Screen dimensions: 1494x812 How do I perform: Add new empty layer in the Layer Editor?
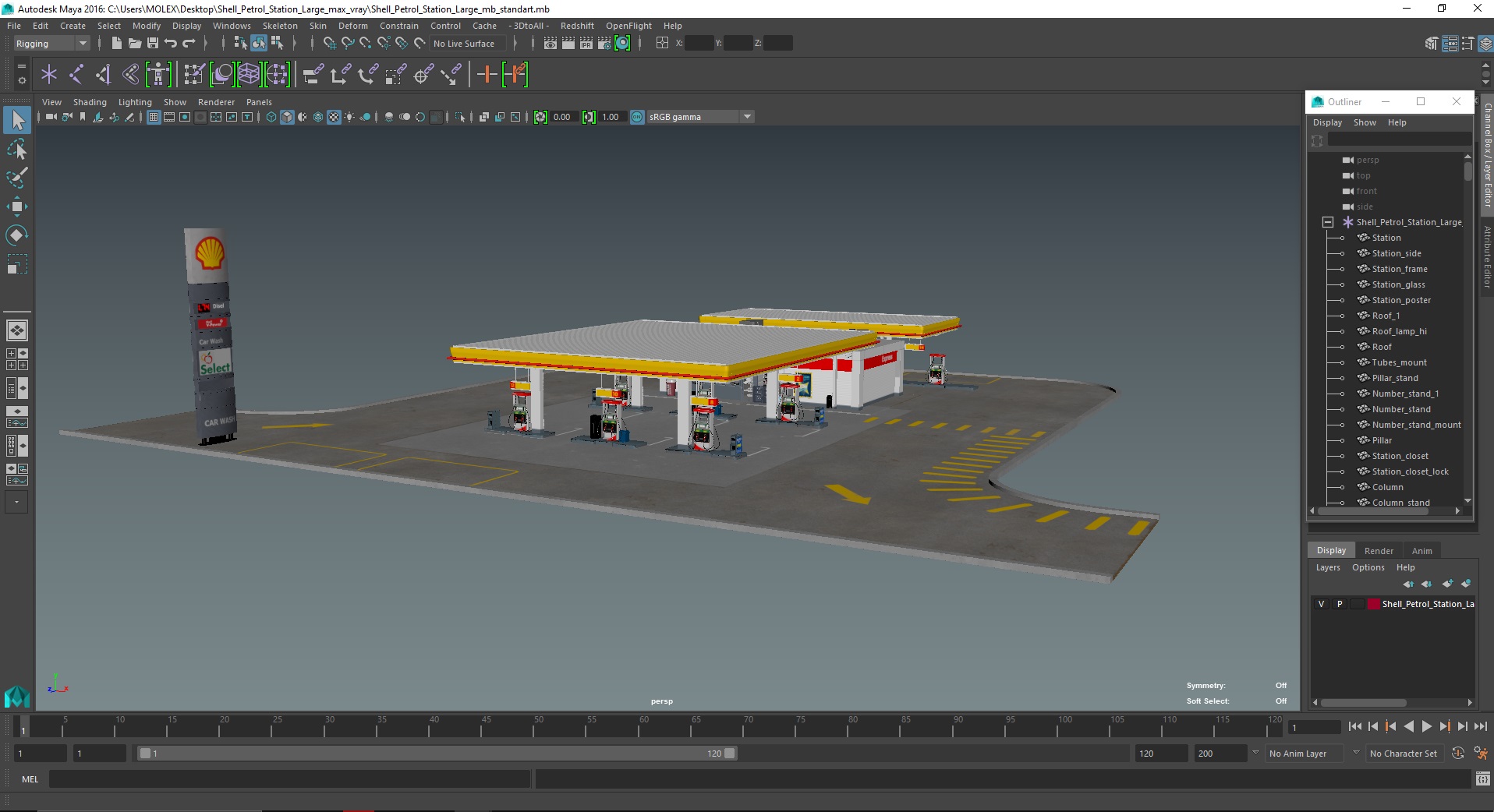[1448, 584]
